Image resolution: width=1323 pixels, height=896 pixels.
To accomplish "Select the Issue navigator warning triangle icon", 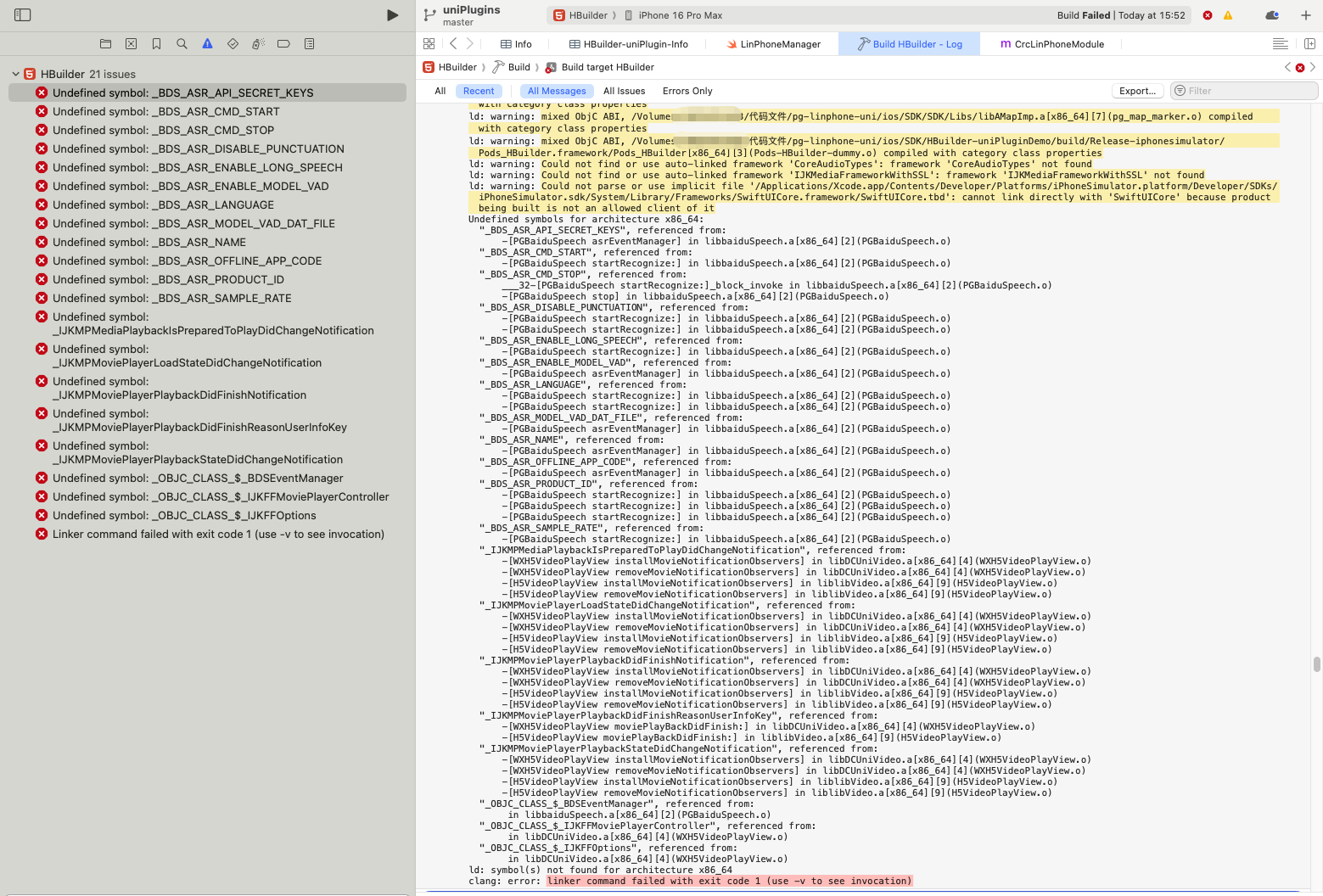I will (207, 43).
